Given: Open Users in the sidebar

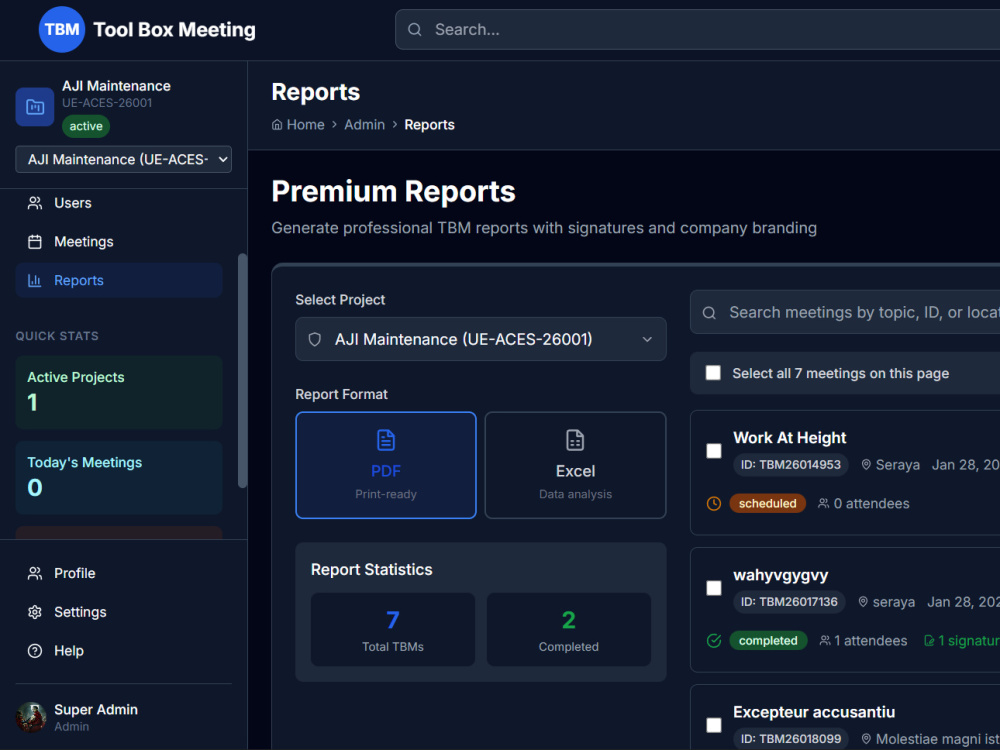Looking at the screenshot, I should pos(119,203).
